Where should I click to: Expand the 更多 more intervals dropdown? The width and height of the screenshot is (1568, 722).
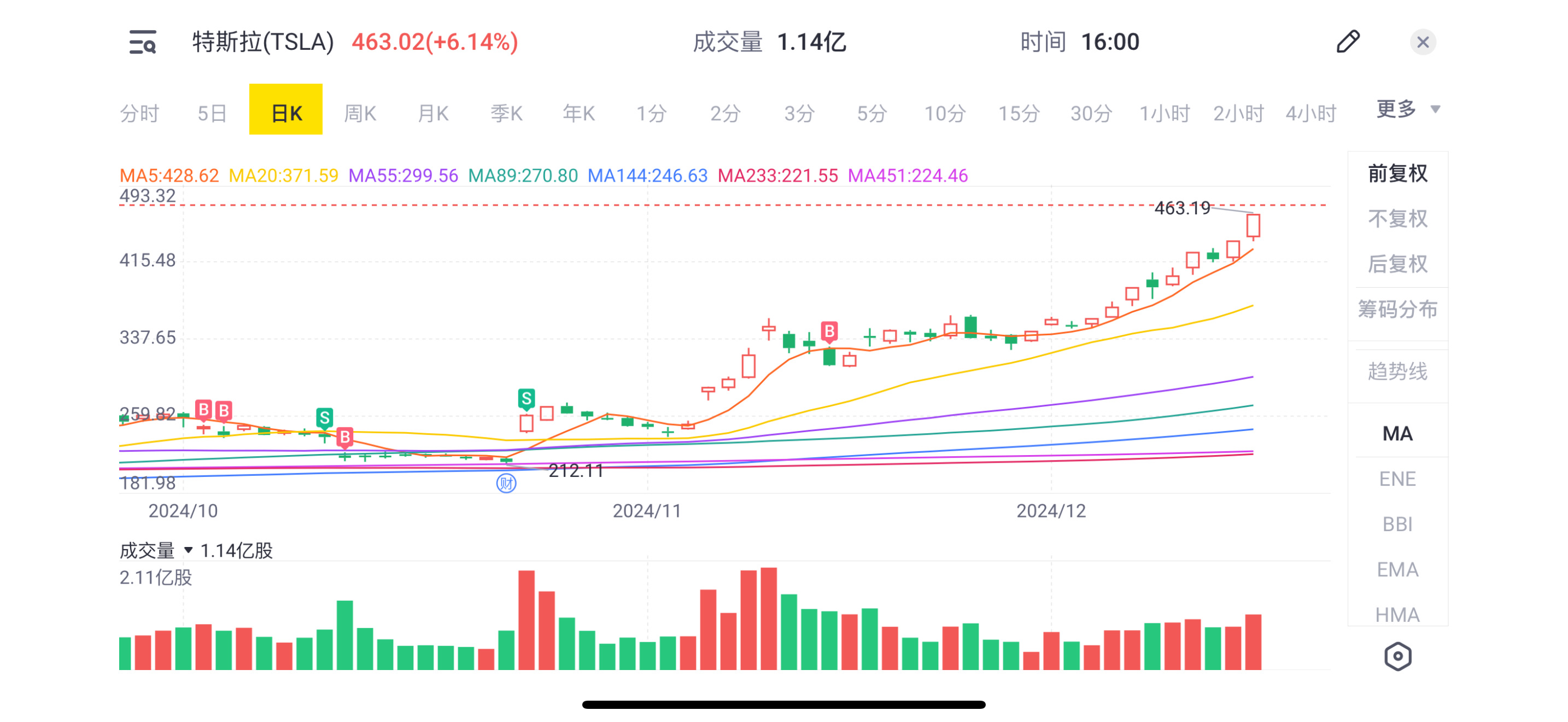tap(1408, 109)
